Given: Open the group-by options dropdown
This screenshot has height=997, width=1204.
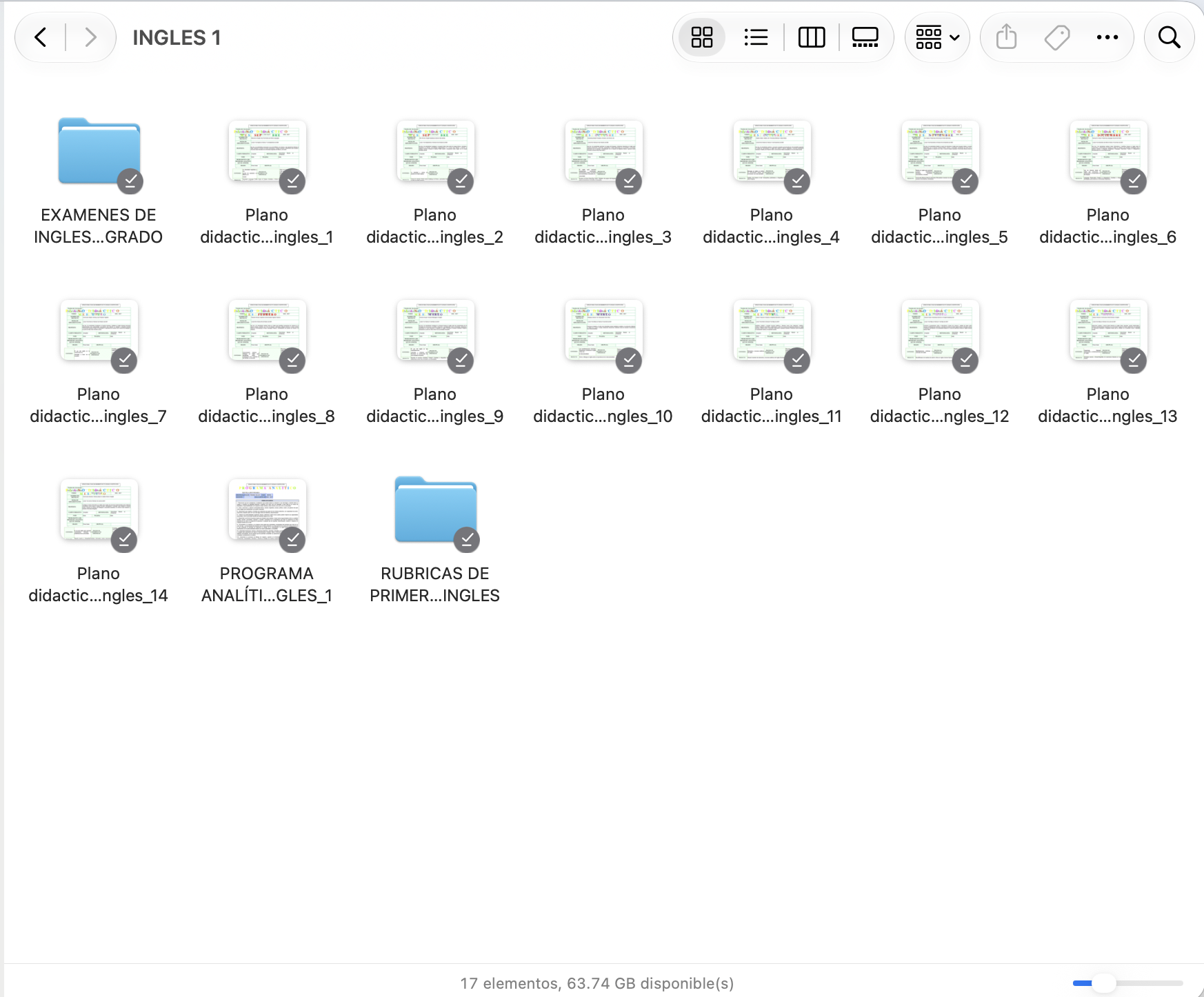Looking at the screenshot, I should (937, 37).
